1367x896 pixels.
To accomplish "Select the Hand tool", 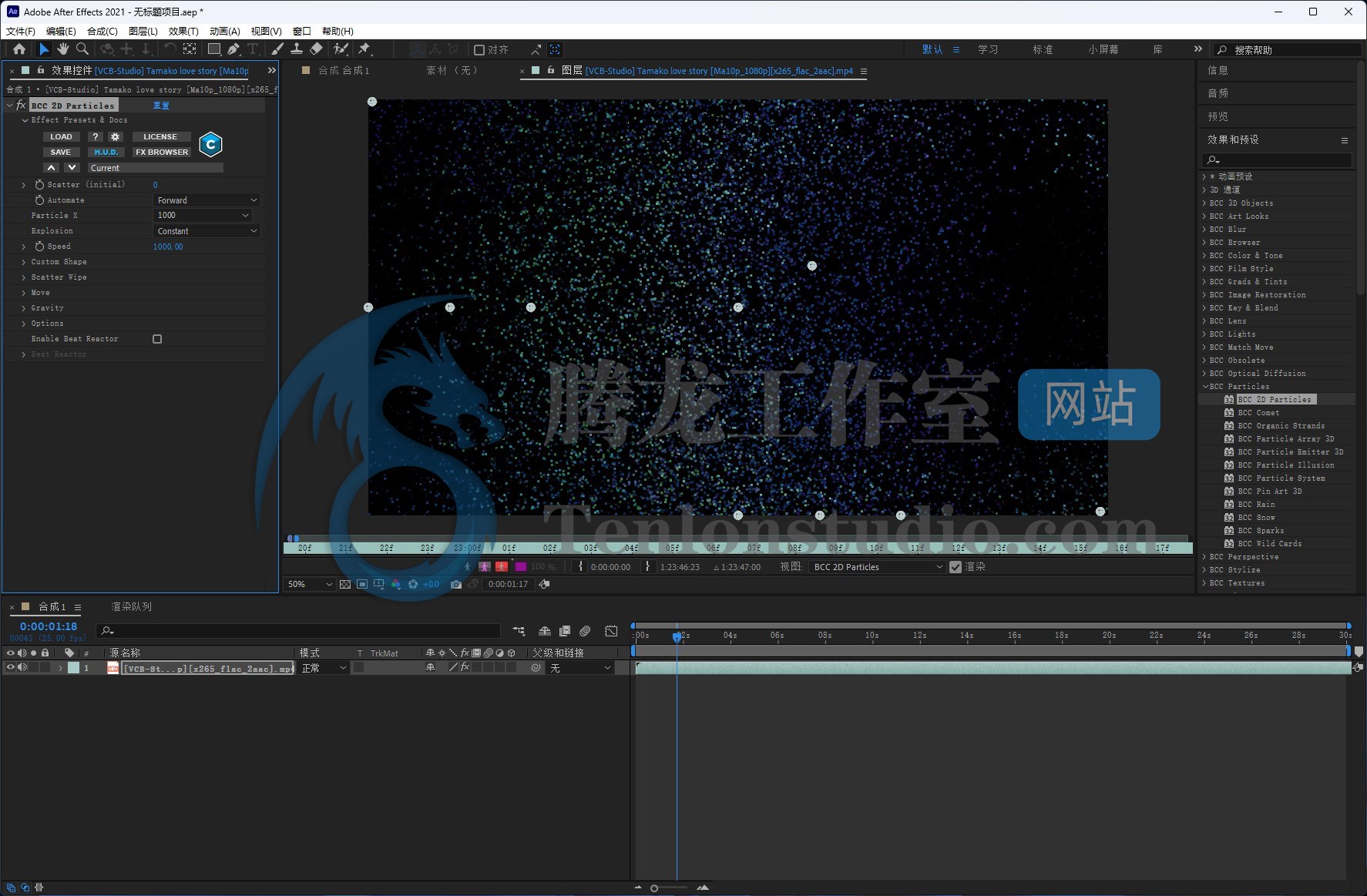I will click(62, 49).
